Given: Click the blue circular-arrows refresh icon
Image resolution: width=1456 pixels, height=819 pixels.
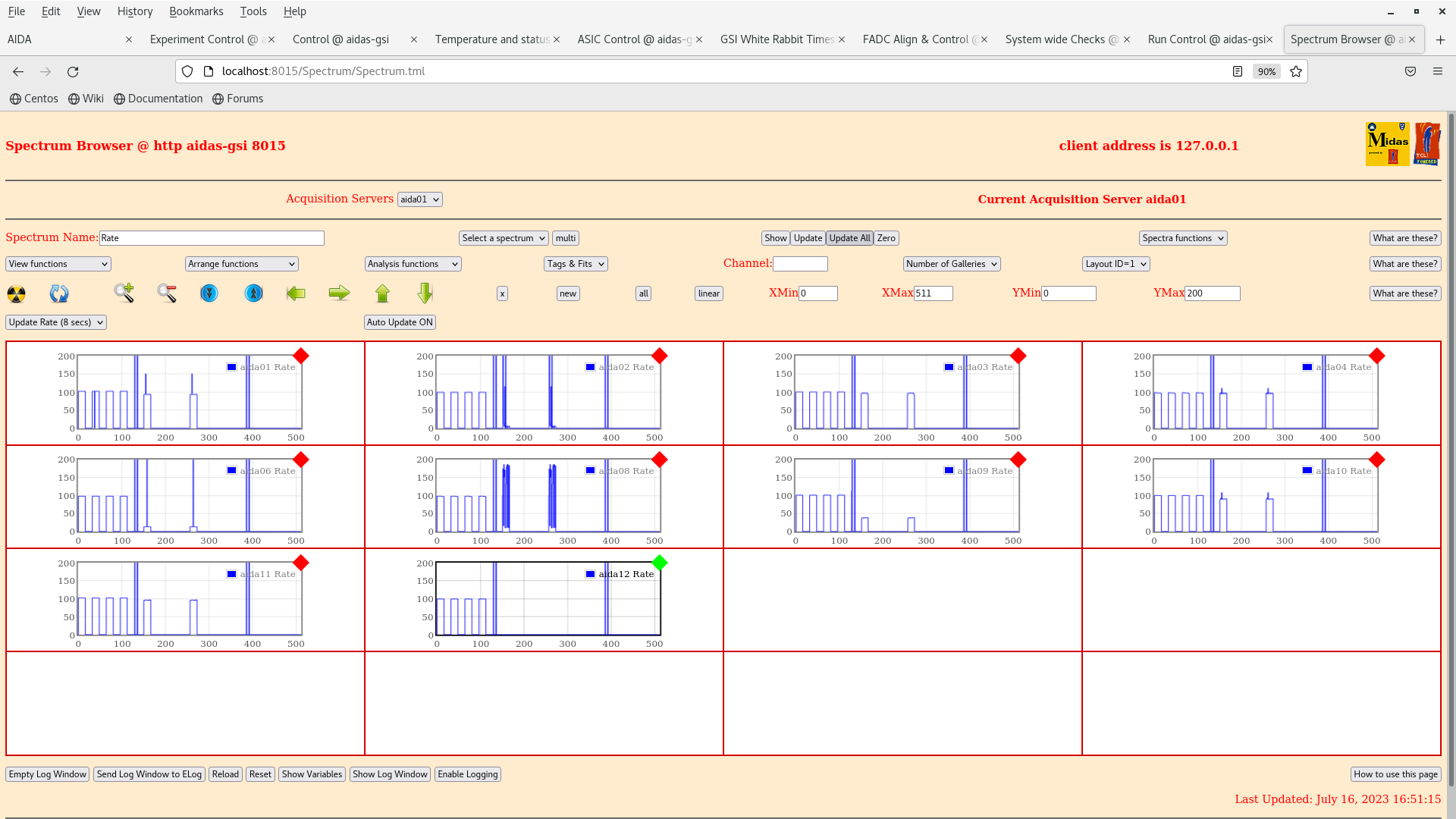Looking at the screenshot, I should [x=59, y=293].
